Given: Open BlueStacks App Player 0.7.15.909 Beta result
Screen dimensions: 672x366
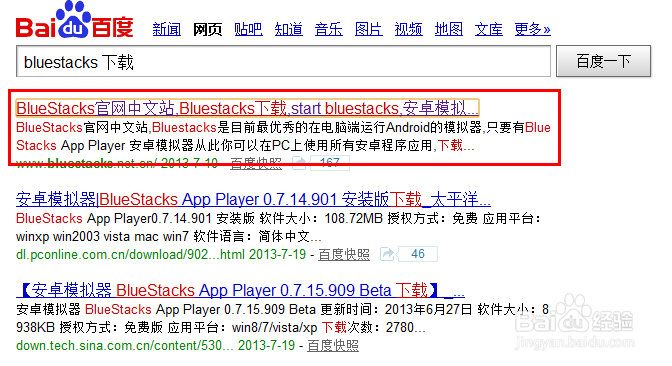Looking at the screenshot, I should point(240,290).
